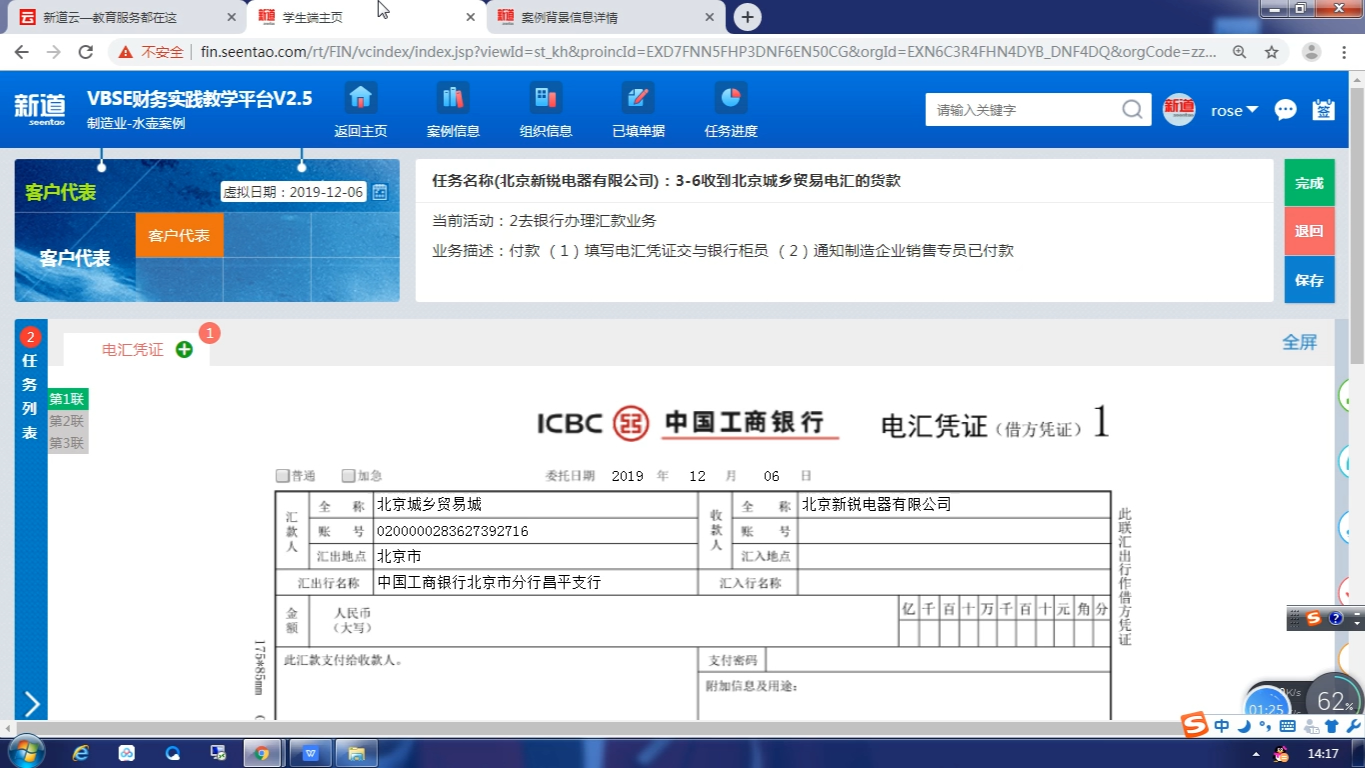Open Chrome taskbar icon
The width and height of the screenshot is (1365, 768).
pos(261,753)
